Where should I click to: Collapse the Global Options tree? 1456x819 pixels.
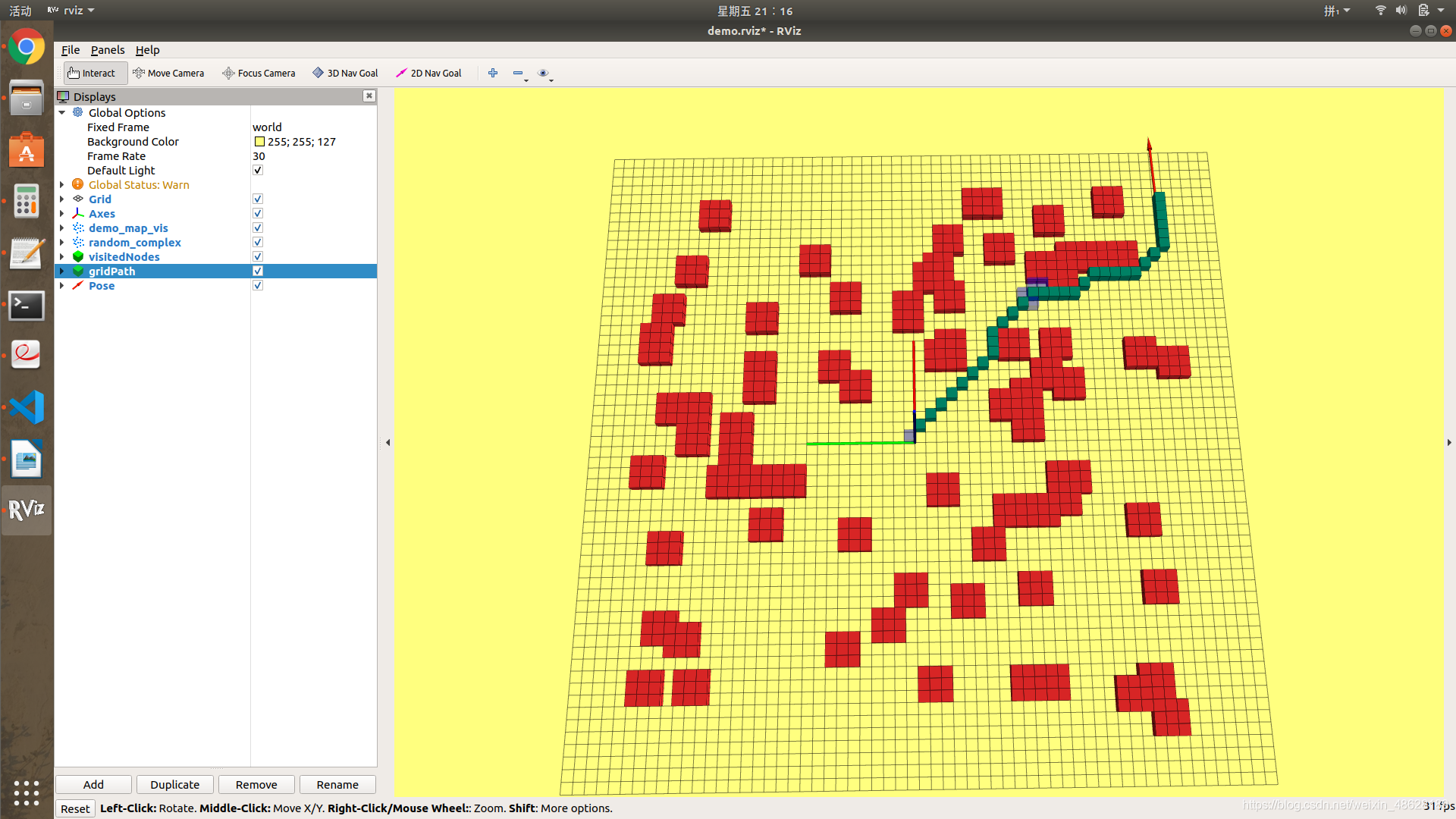pyautogui.click(x=62, y=112)
